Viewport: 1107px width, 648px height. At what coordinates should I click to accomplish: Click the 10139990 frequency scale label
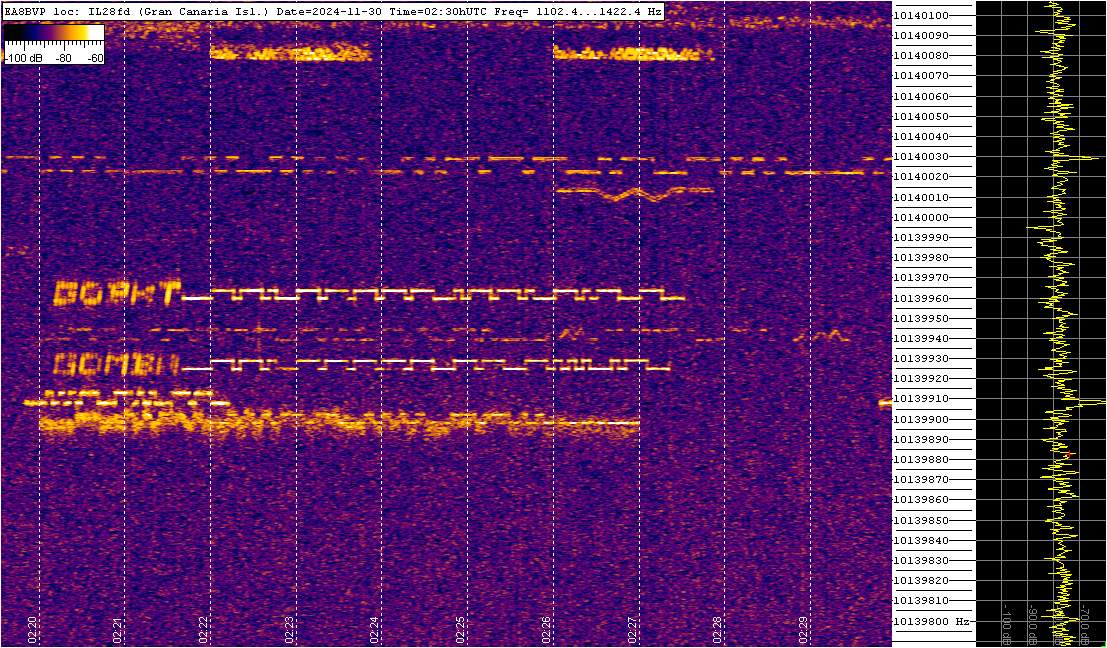[921, 237]
